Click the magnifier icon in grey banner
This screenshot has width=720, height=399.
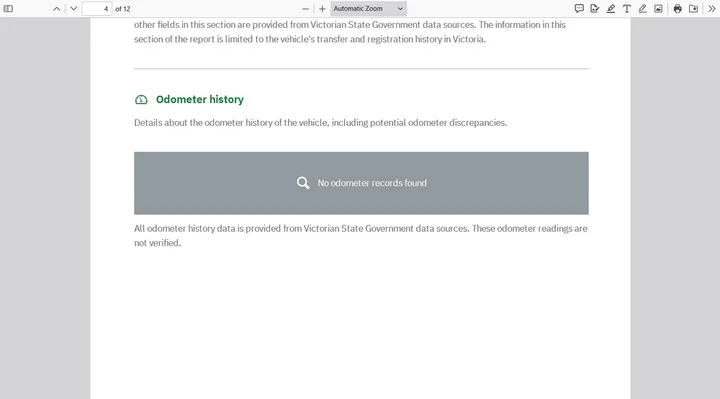pyautogui.click(x=303, y=183)
